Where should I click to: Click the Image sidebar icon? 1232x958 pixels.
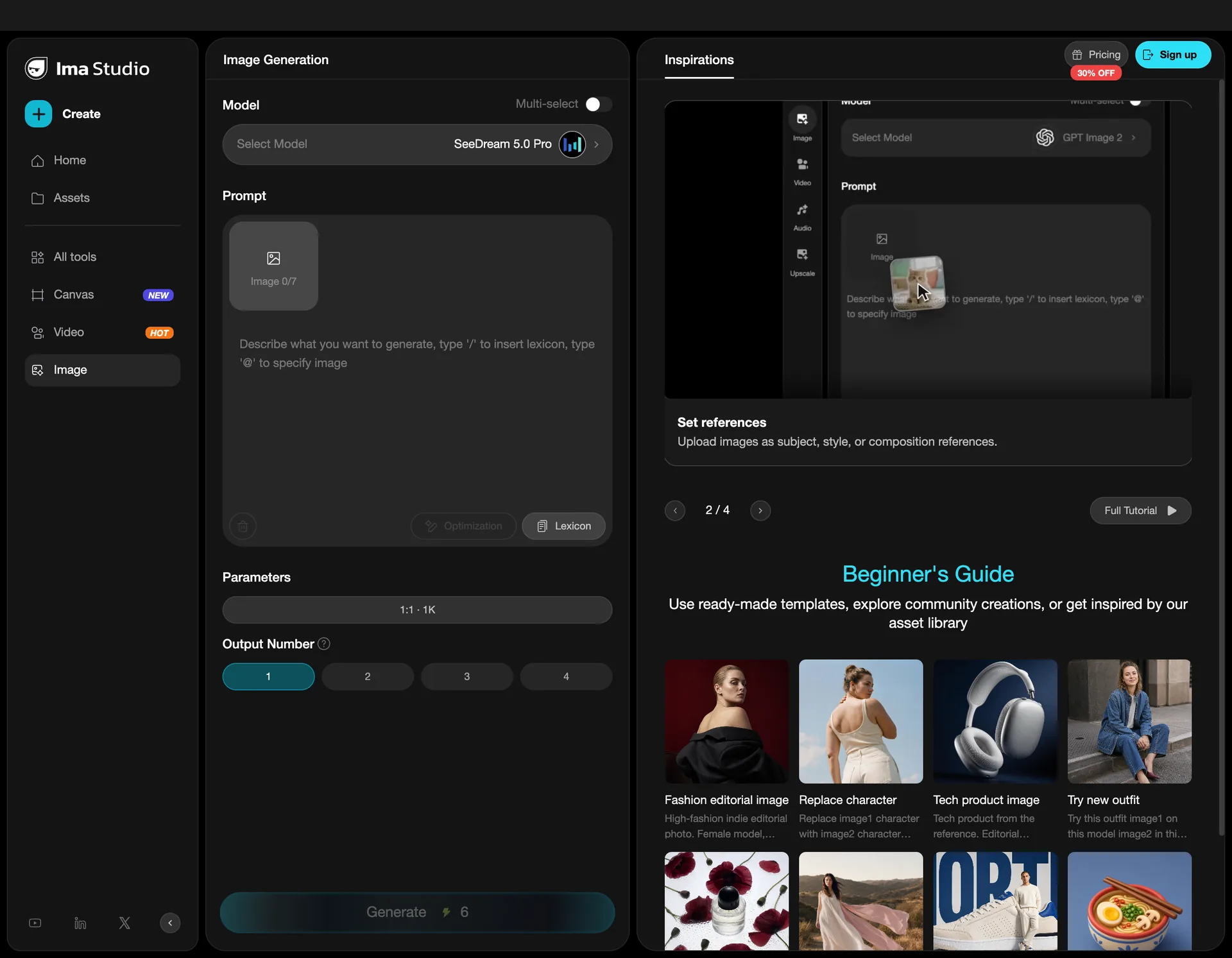tap(37, 370)
